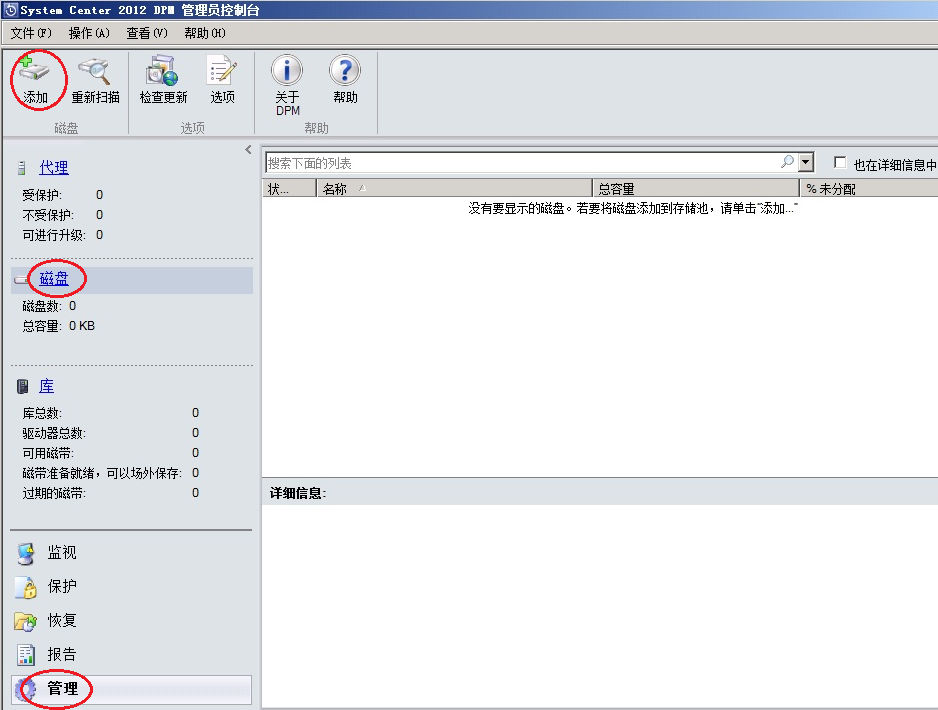
Task: Tick the 也在详细信息中 checkbox
Action: [x=840, y=163]
